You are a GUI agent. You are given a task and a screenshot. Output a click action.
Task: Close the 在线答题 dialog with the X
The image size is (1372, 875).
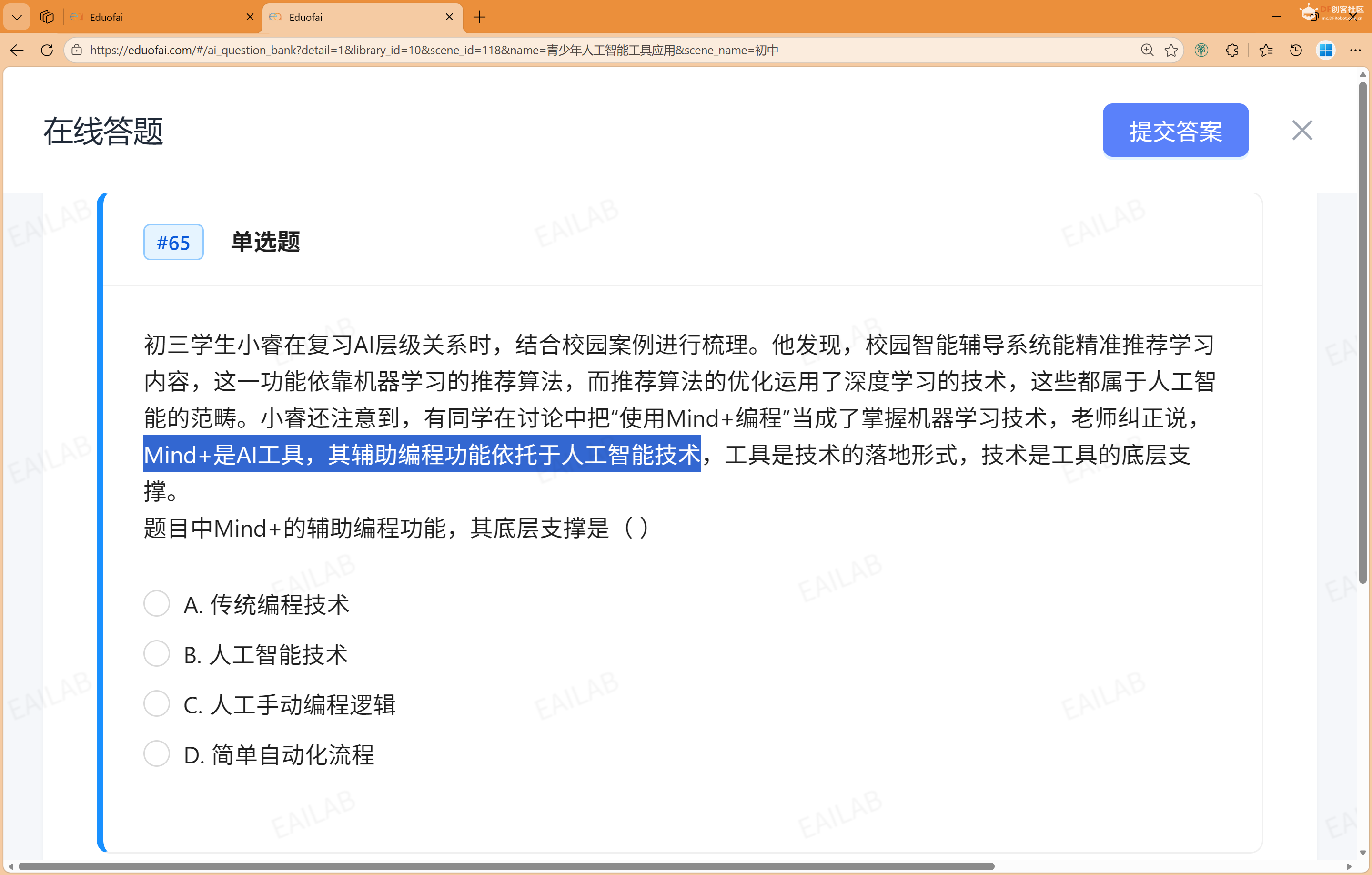click(1302, 130)
